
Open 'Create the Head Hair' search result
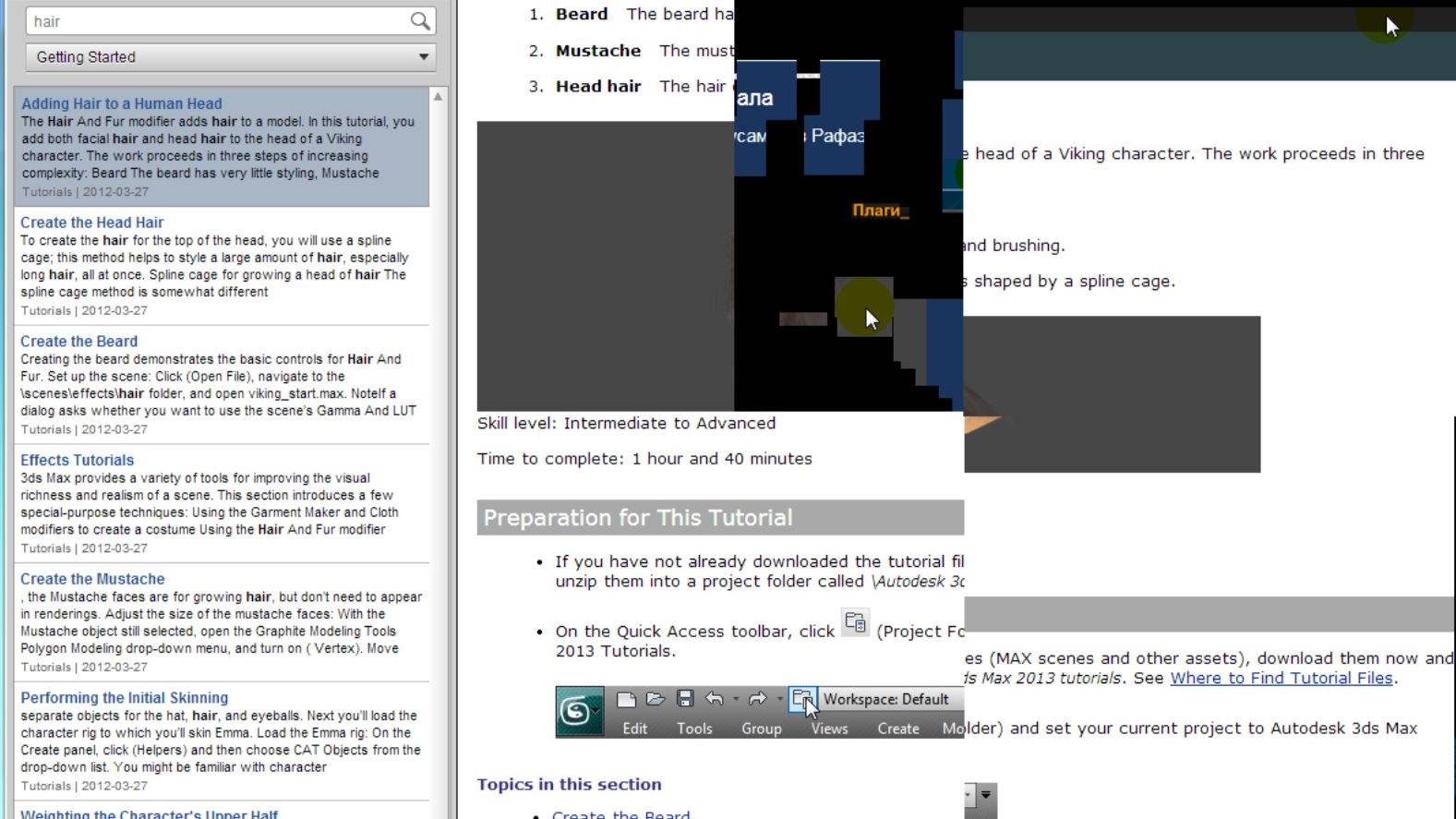pos(91,223)
